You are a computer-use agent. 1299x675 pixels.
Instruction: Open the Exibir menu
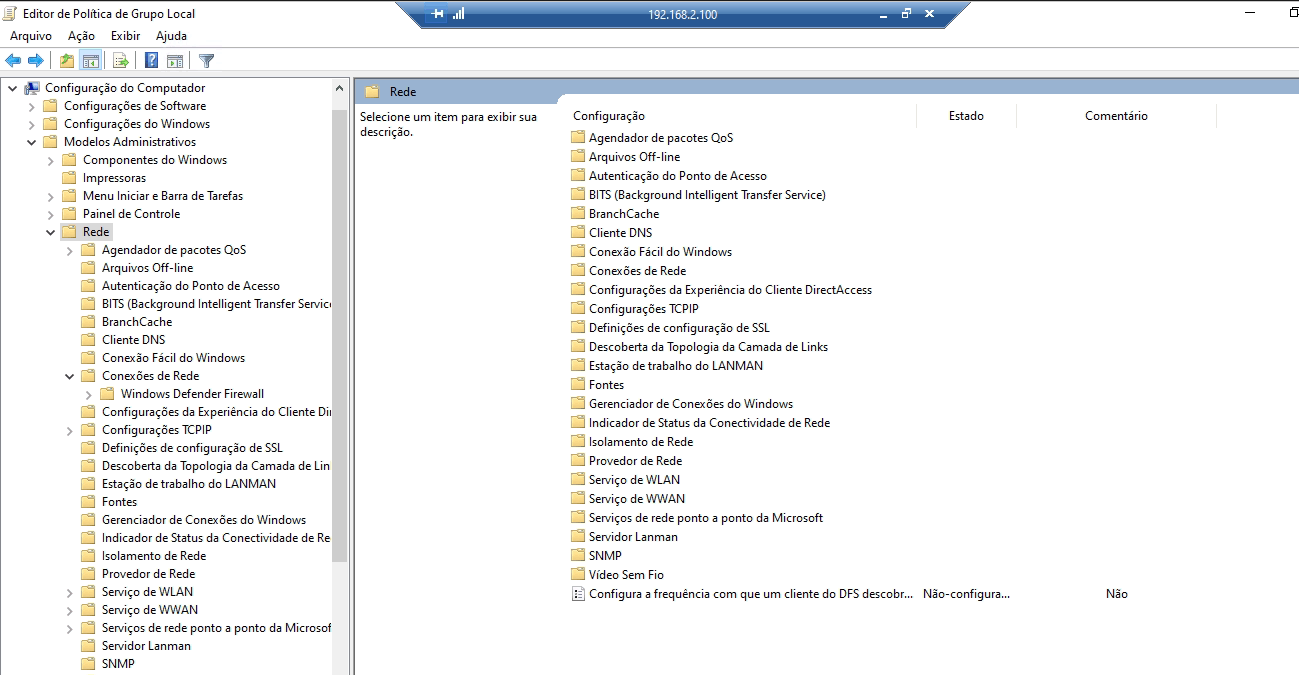coord(125,36)
